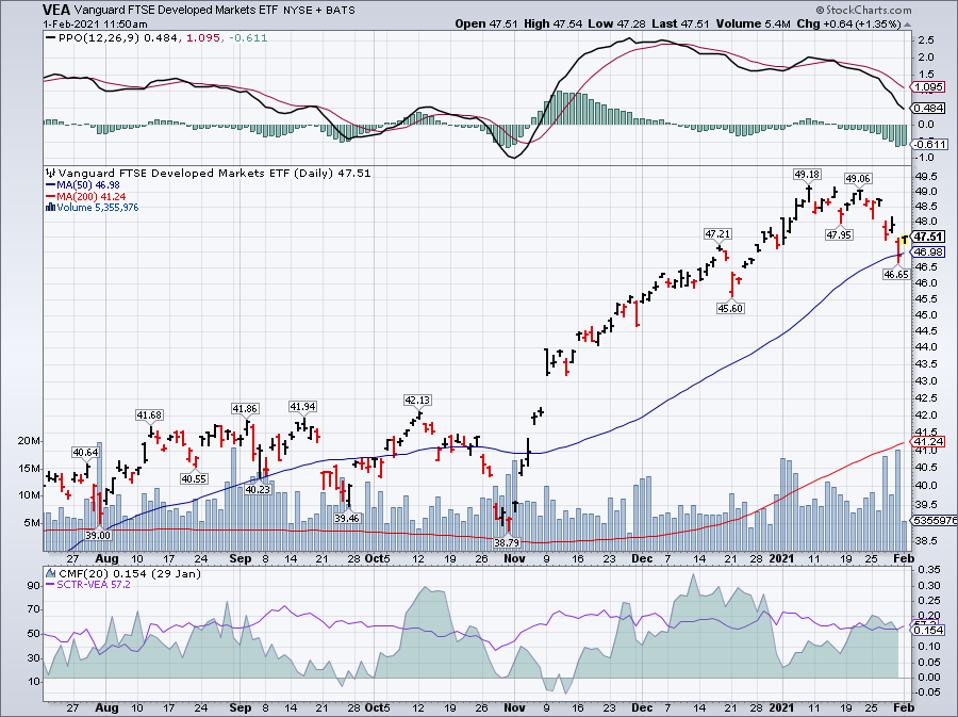This screenshot has height=717, width=958.
Task: Click the green up arrow beside the Chg value
Action: click(x=906, y=24)
